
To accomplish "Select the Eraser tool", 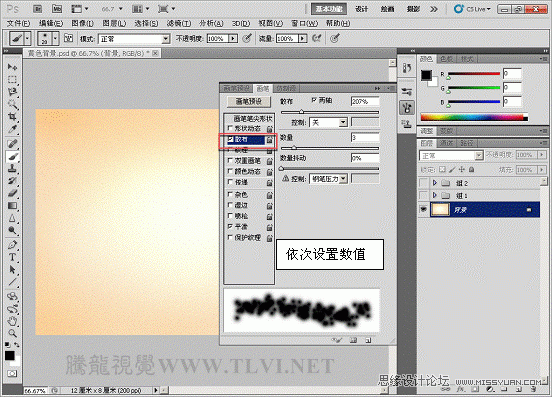I will [x=12, y=193].
